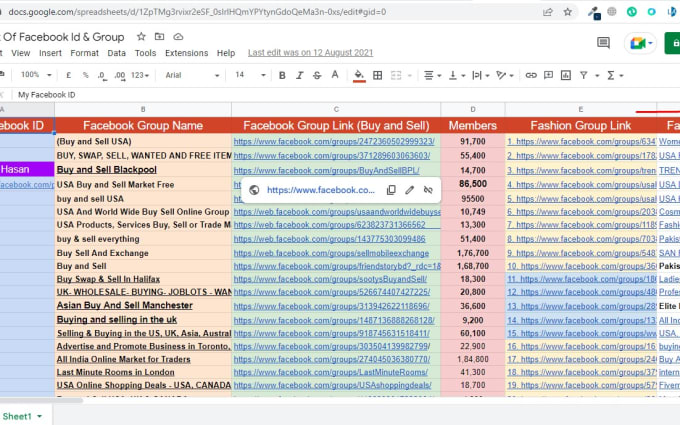Open text rotation dropdown

(505, 75)
